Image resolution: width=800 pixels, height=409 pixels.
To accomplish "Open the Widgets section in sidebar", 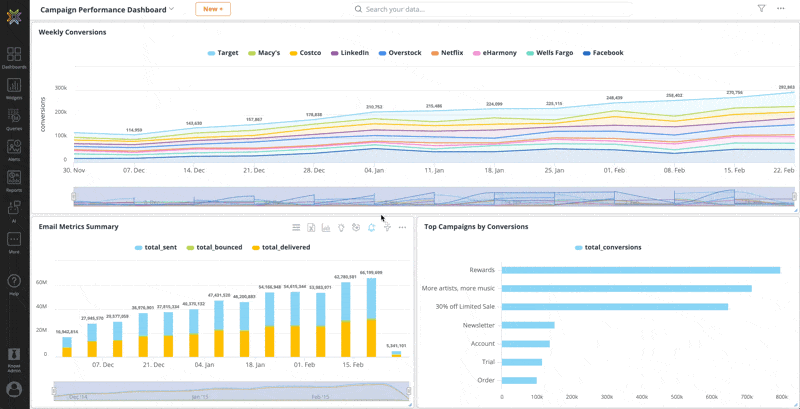I will tap(14, 89).
